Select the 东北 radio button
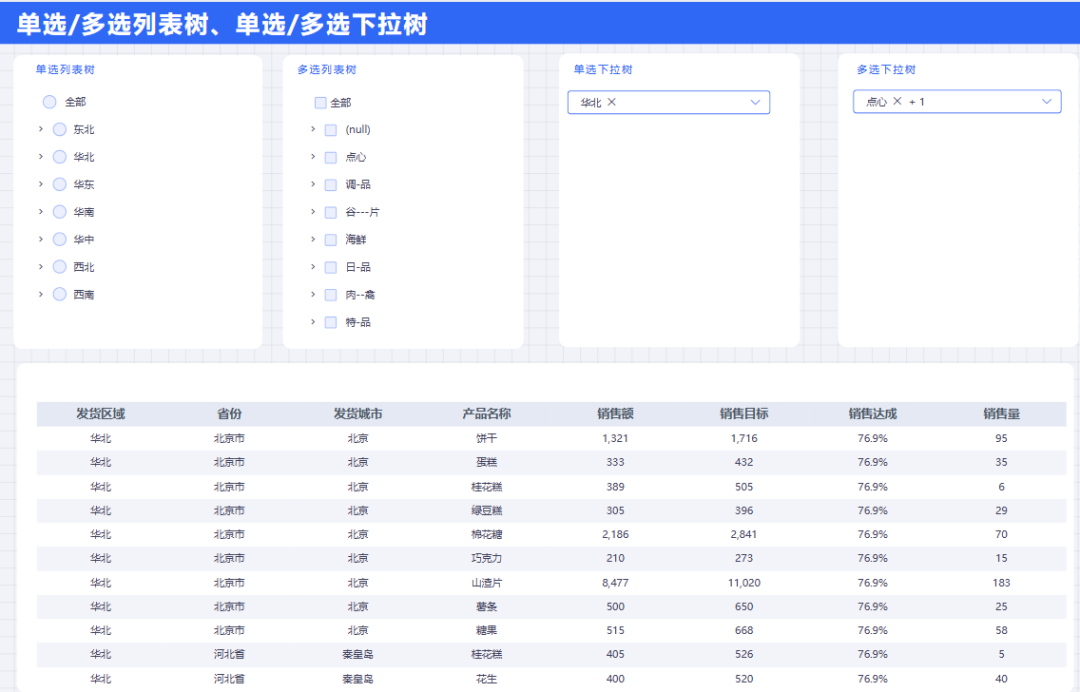Image resolution: width=1080 pixels, height=692 pixels. point(60,129)
